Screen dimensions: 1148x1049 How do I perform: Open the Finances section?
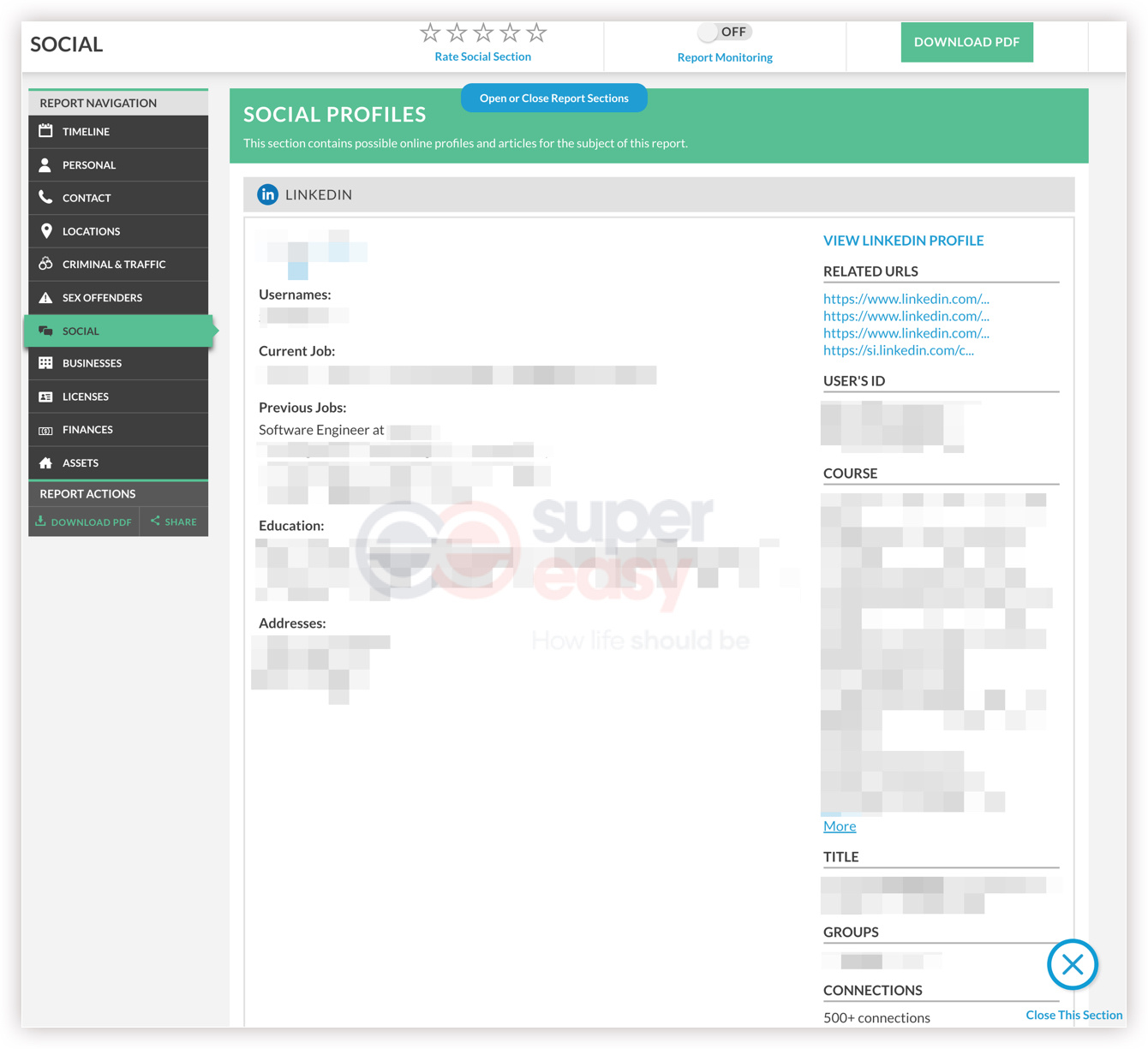tap(118, 430)
